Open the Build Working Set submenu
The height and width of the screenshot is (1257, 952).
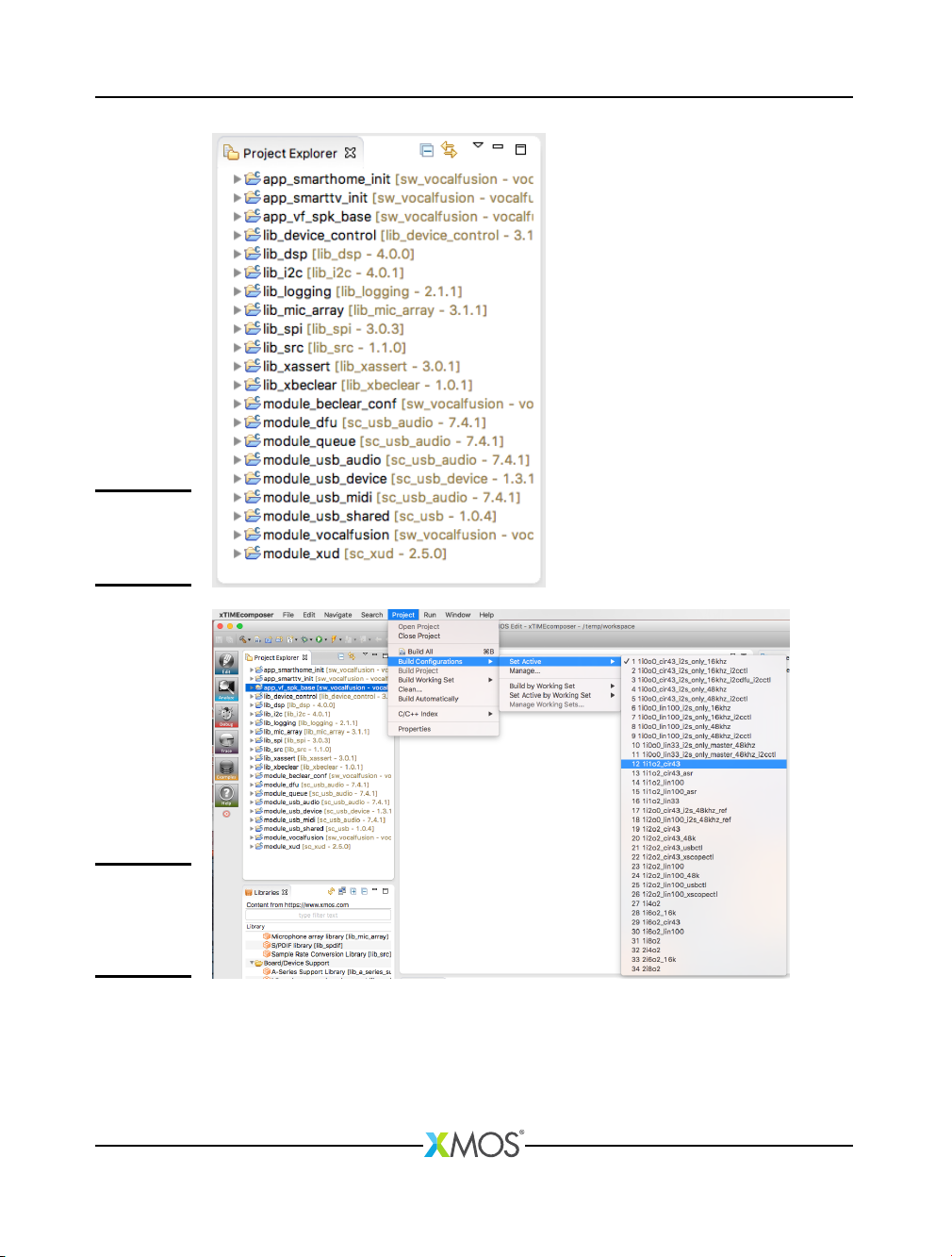[x=443, y=680]
